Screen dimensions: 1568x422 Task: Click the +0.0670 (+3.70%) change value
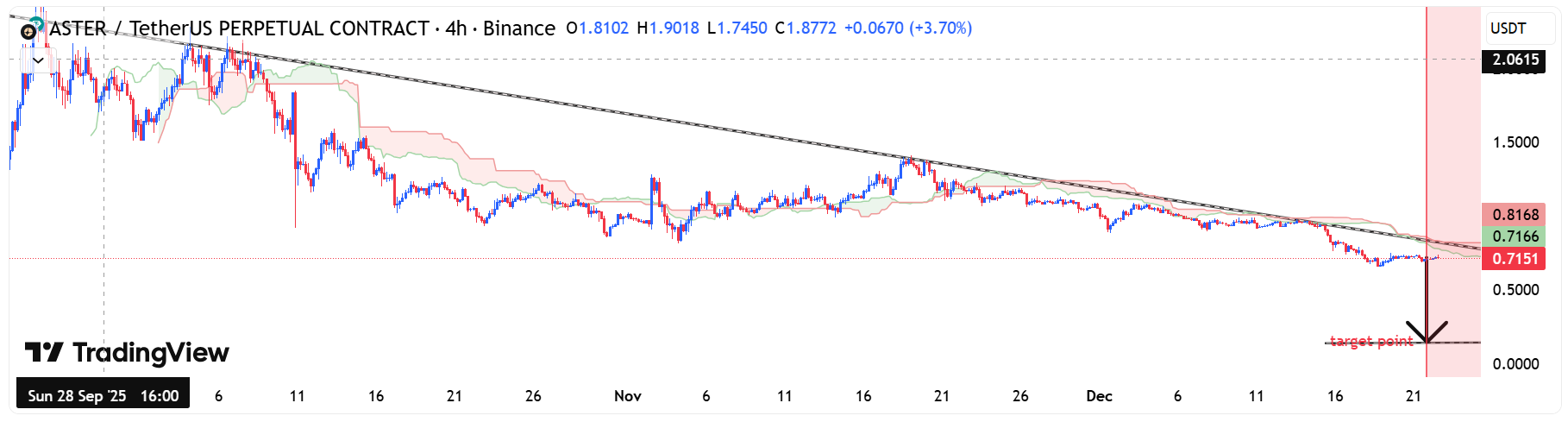(907, 28)
